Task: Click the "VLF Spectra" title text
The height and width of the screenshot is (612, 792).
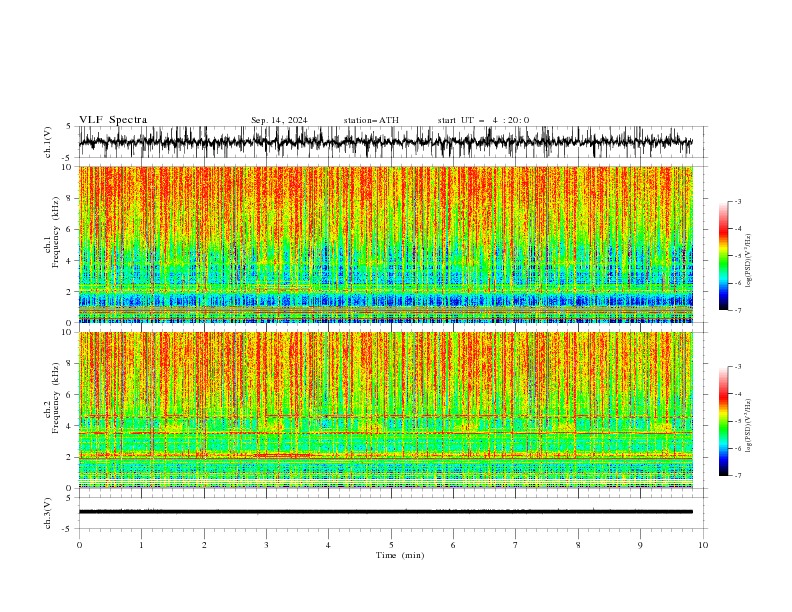Action: pyautogui.click(x=113, y=120)
